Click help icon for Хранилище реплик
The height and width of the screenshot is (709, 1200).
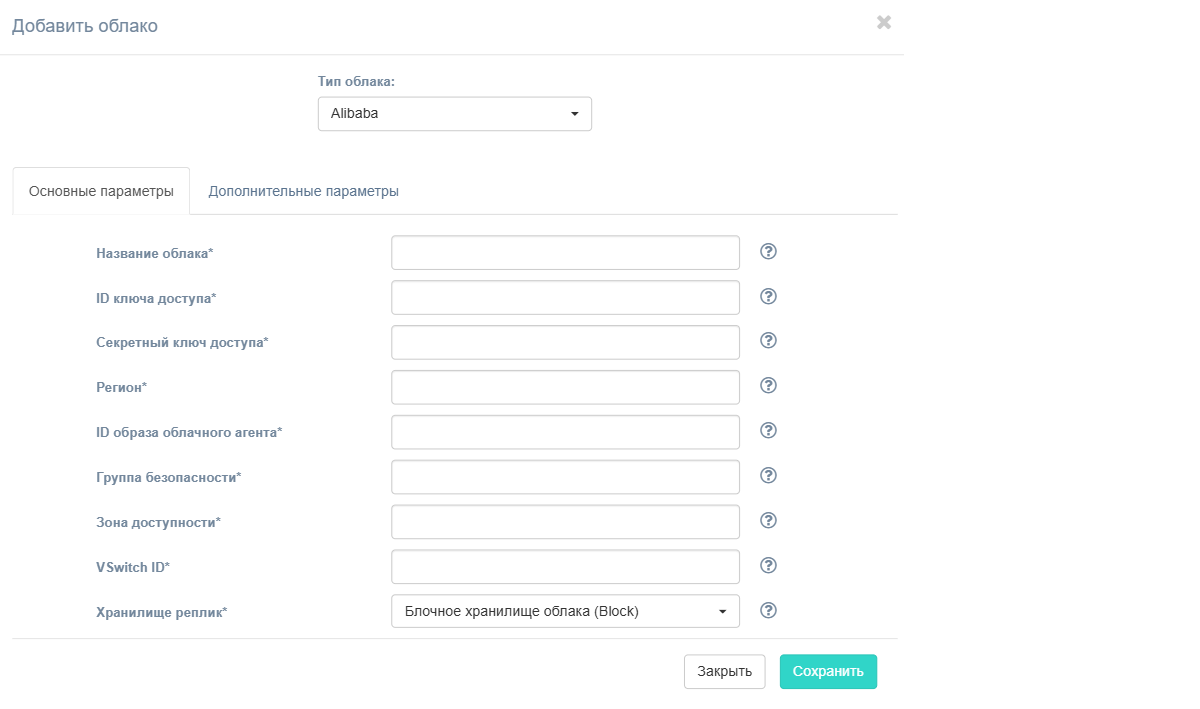[768, 610]
